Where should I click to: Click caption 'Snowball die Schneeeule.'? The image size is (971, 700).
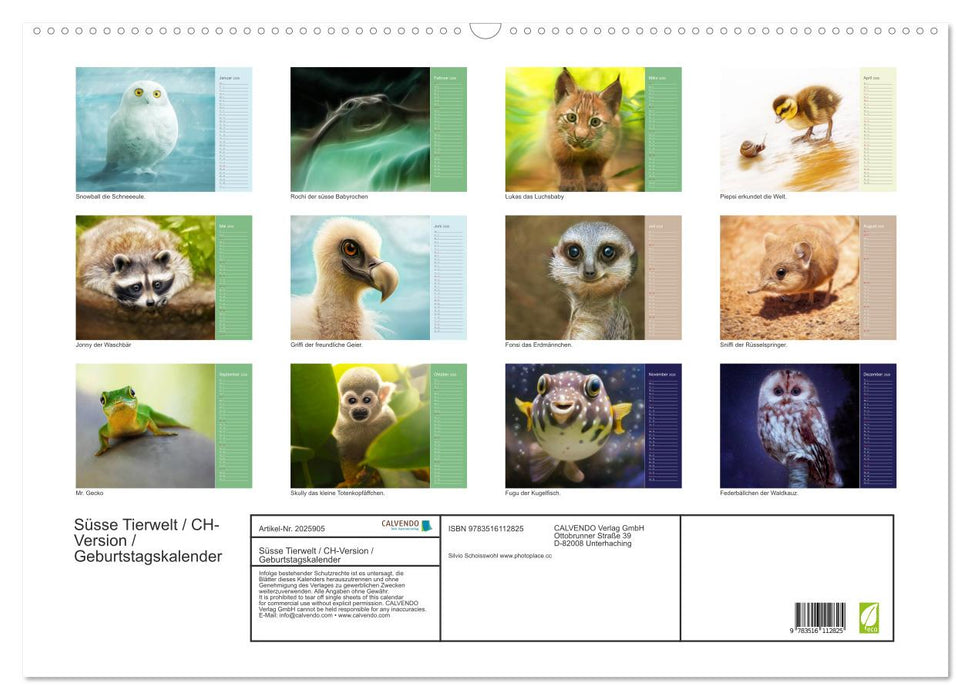tap(111, 196)
